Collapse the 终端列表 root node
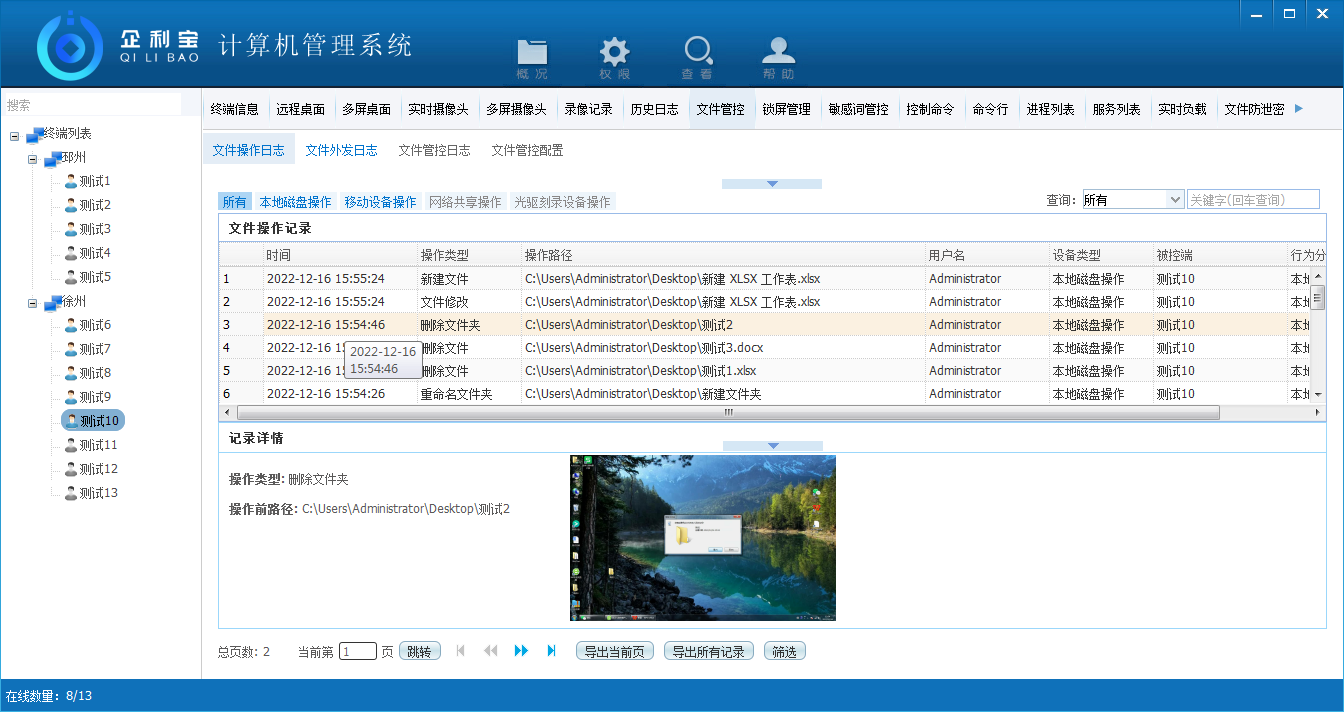The image size is (1344, 712). [x=15, y=134]
